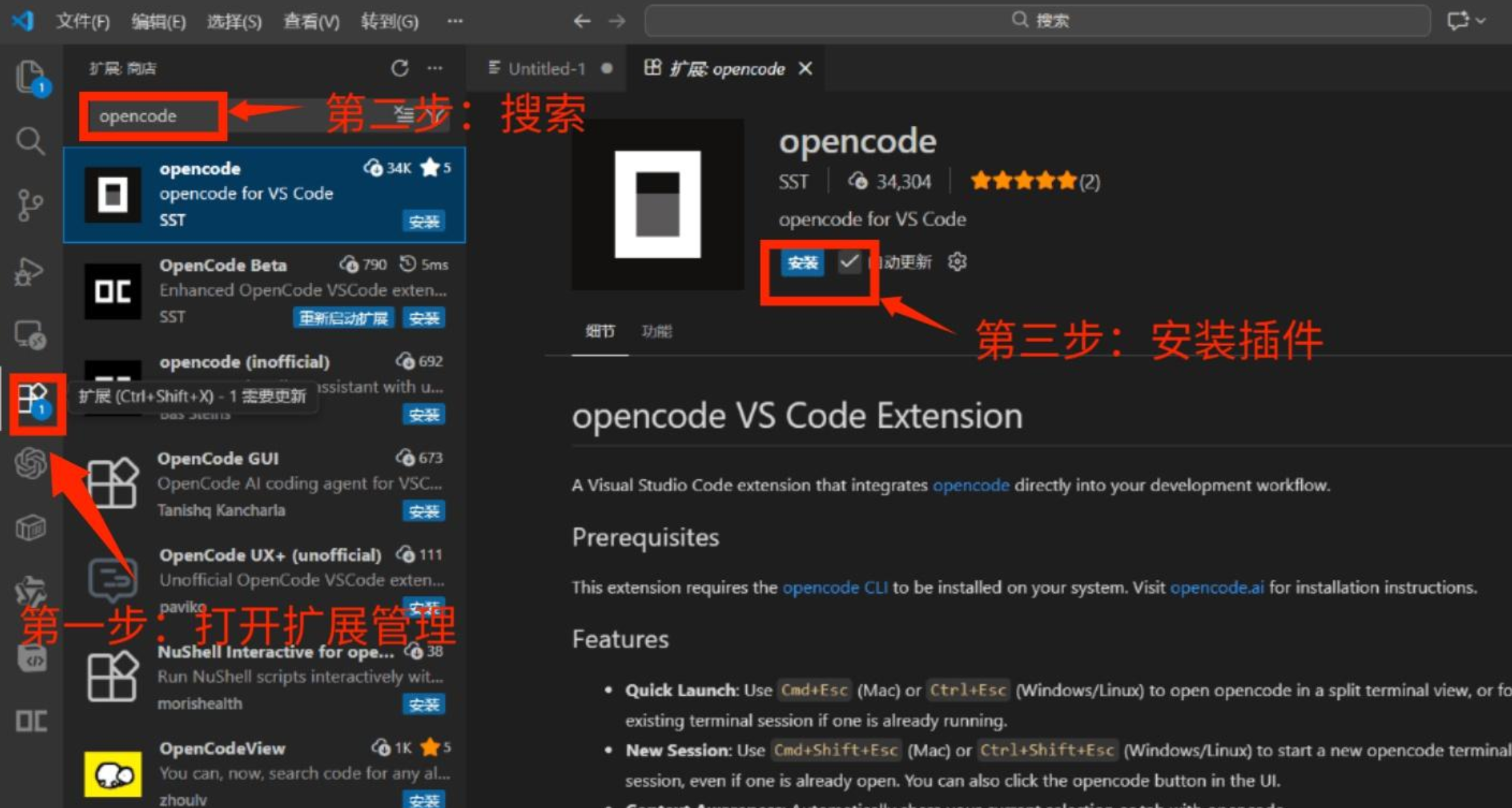Open the Search view in activity bar
1512x808 pixels.
click(30, 141)
